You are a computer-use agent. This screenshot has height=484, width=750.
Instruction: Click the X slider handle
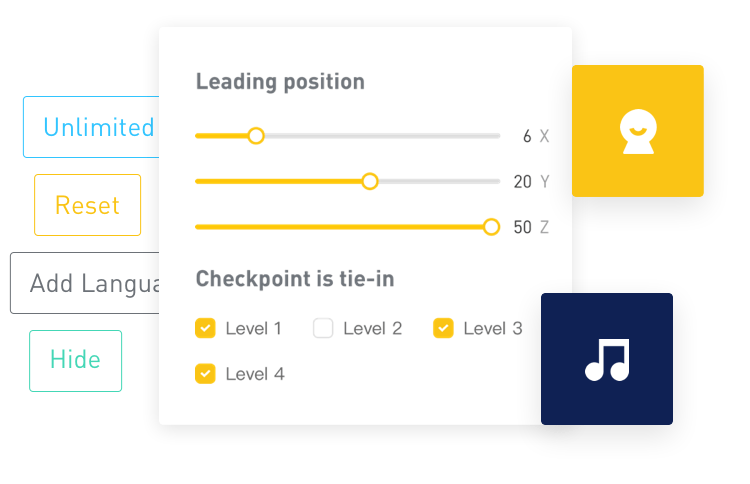[x=256, y=136]
